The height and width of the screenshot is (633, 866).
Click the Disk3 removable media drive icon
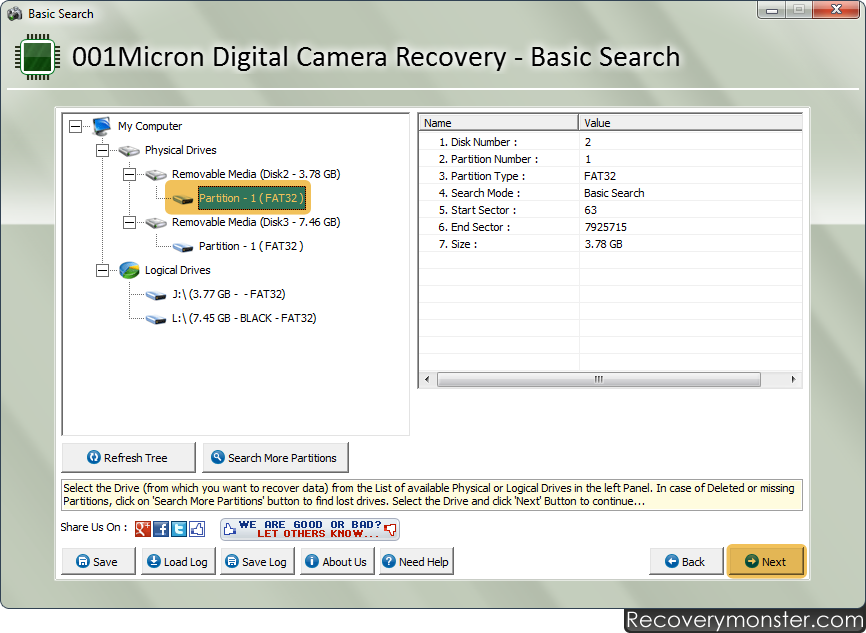[156, 223]
